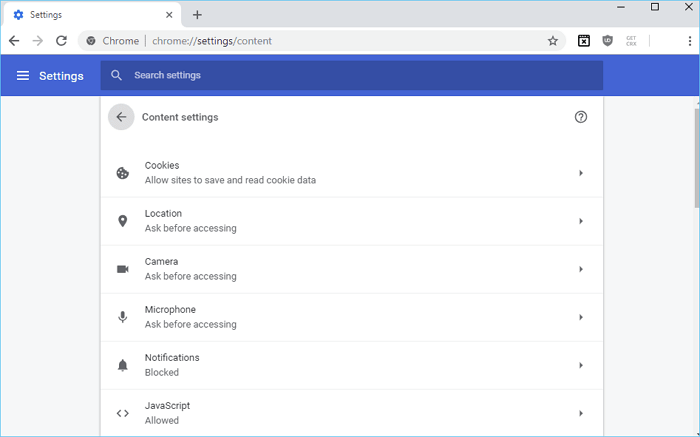Expand the JavaScript row arrow
The width and height of the screenshot is (700, 437).
click(x=581, y=413)
